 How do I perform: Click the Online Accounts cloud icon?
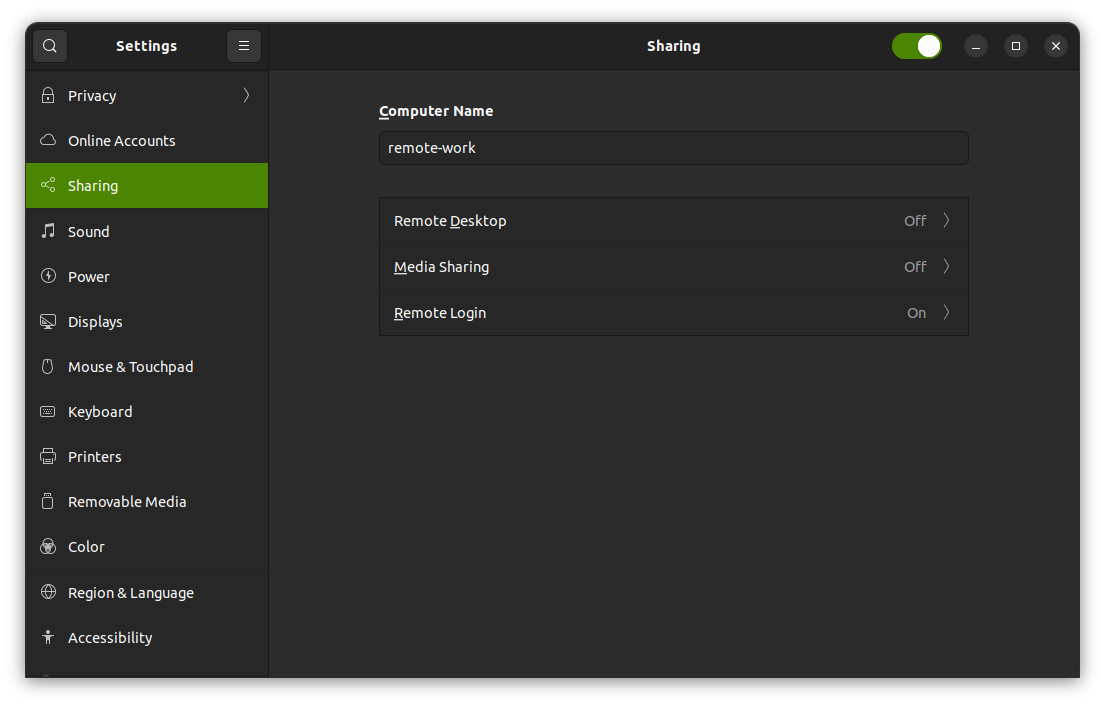[x=47, y=141]
